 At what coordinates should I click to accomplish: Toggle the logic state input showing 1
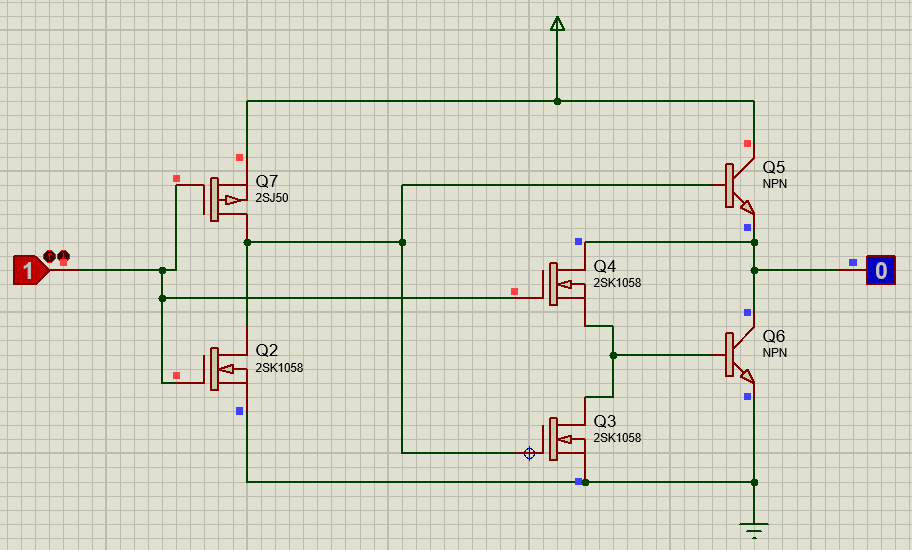tap(31, 270)
